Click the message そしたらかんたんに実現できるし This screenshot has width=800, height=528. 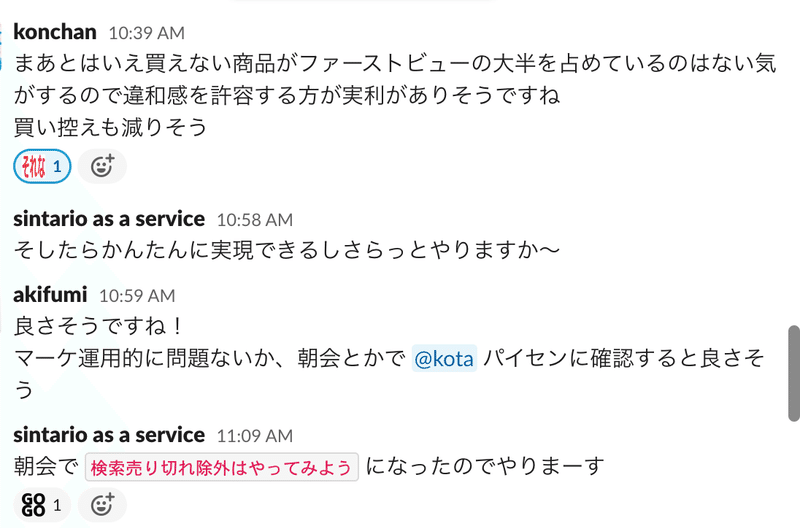pos(286,250)
